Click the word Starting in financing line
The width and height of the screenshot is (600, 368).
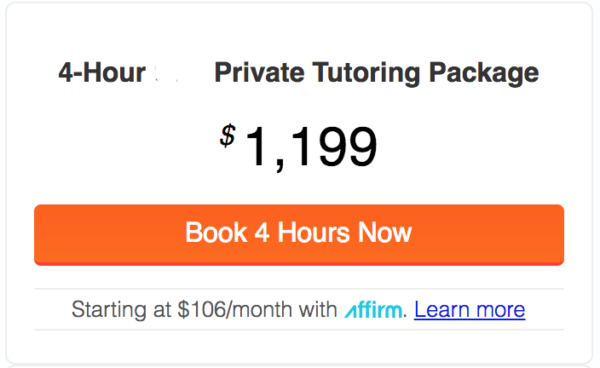(x=109, y=310)
